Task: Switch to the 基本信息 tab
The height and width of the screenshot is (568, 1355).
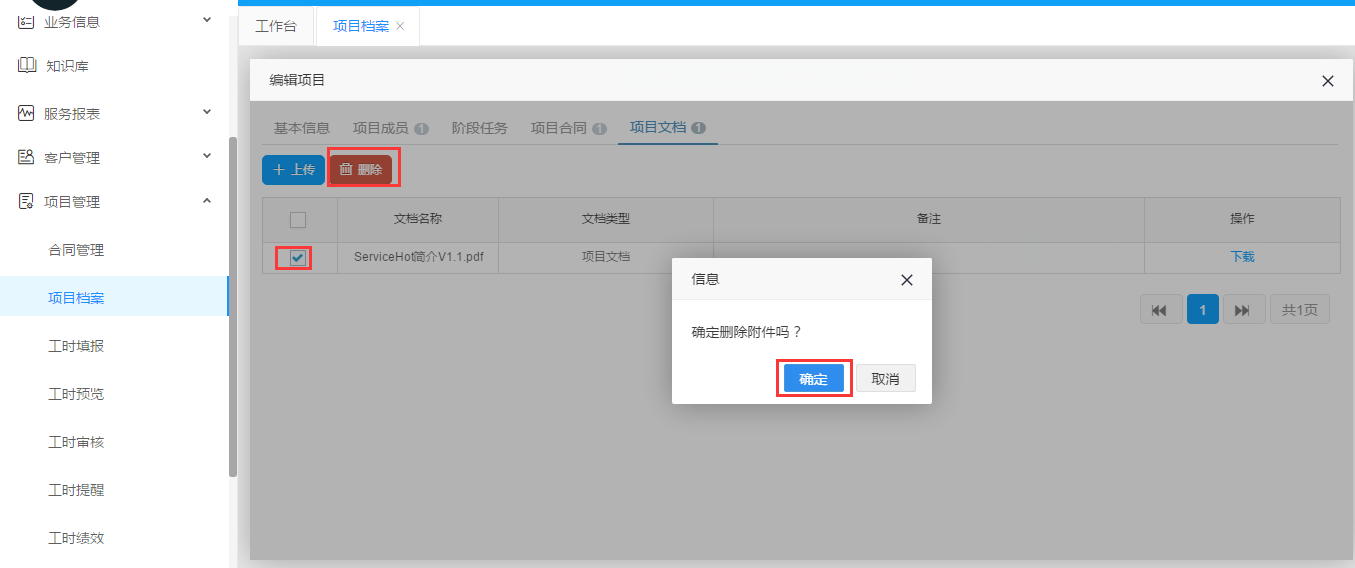Action: pyautogui.click(x=301, y=128)
